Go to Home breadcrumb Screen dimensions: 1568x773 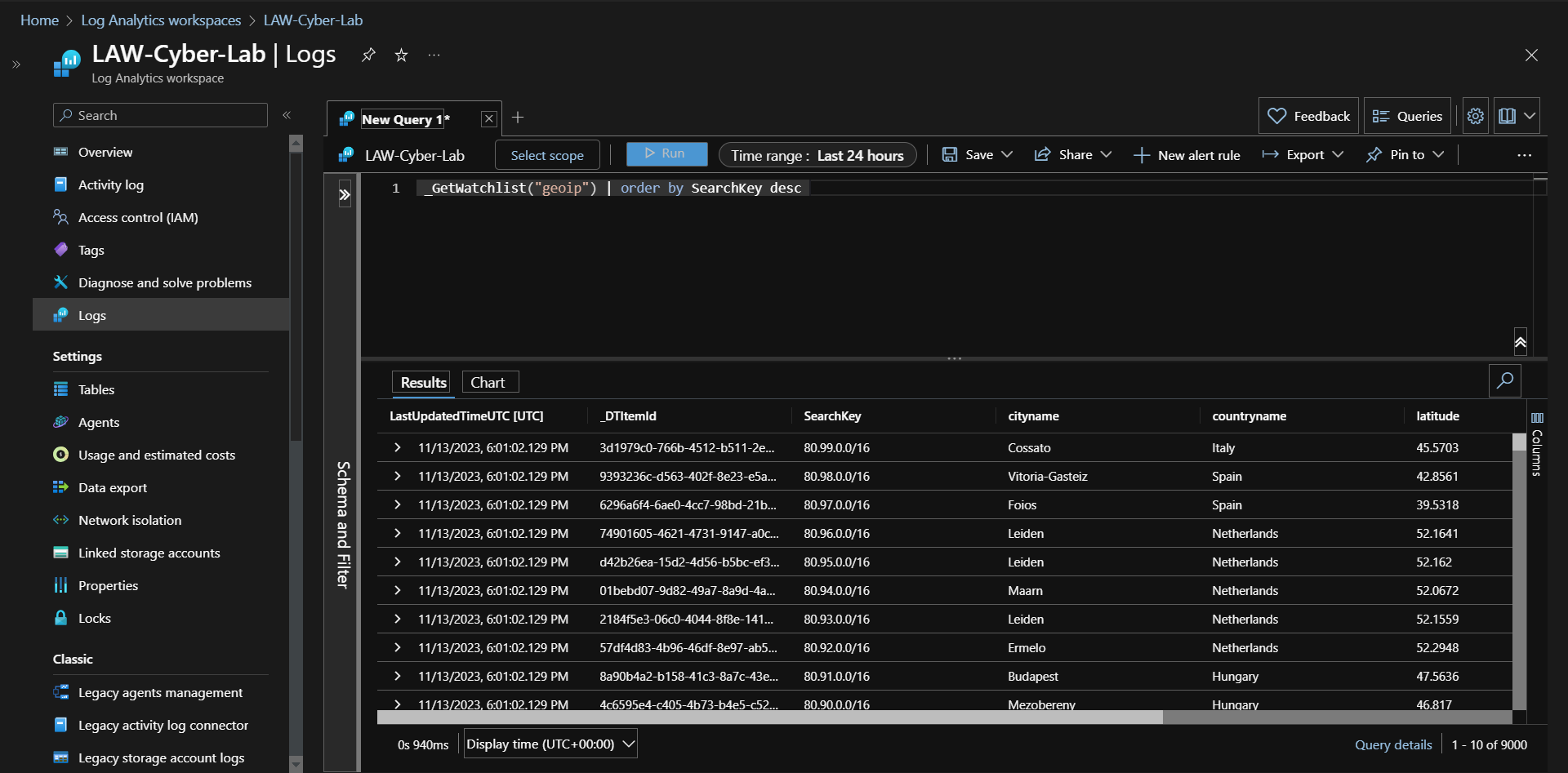39,20
